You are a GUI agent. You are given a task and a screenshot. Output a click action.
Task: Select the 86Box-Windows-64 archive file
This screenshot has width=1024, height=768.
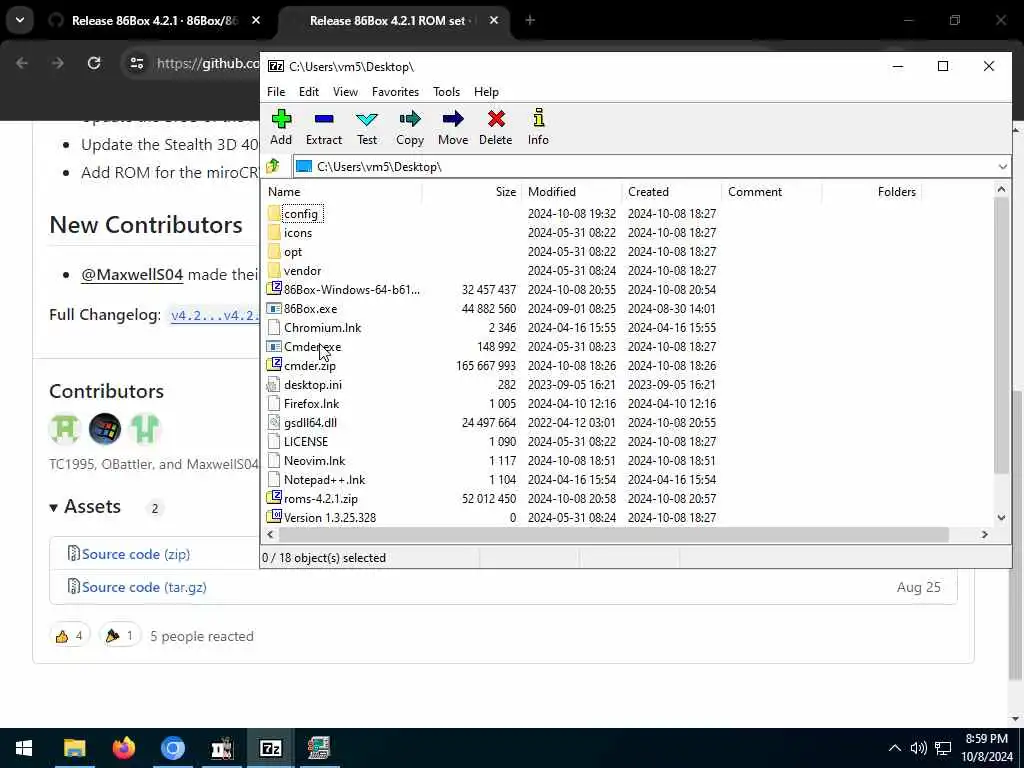[x=351, y=290]
